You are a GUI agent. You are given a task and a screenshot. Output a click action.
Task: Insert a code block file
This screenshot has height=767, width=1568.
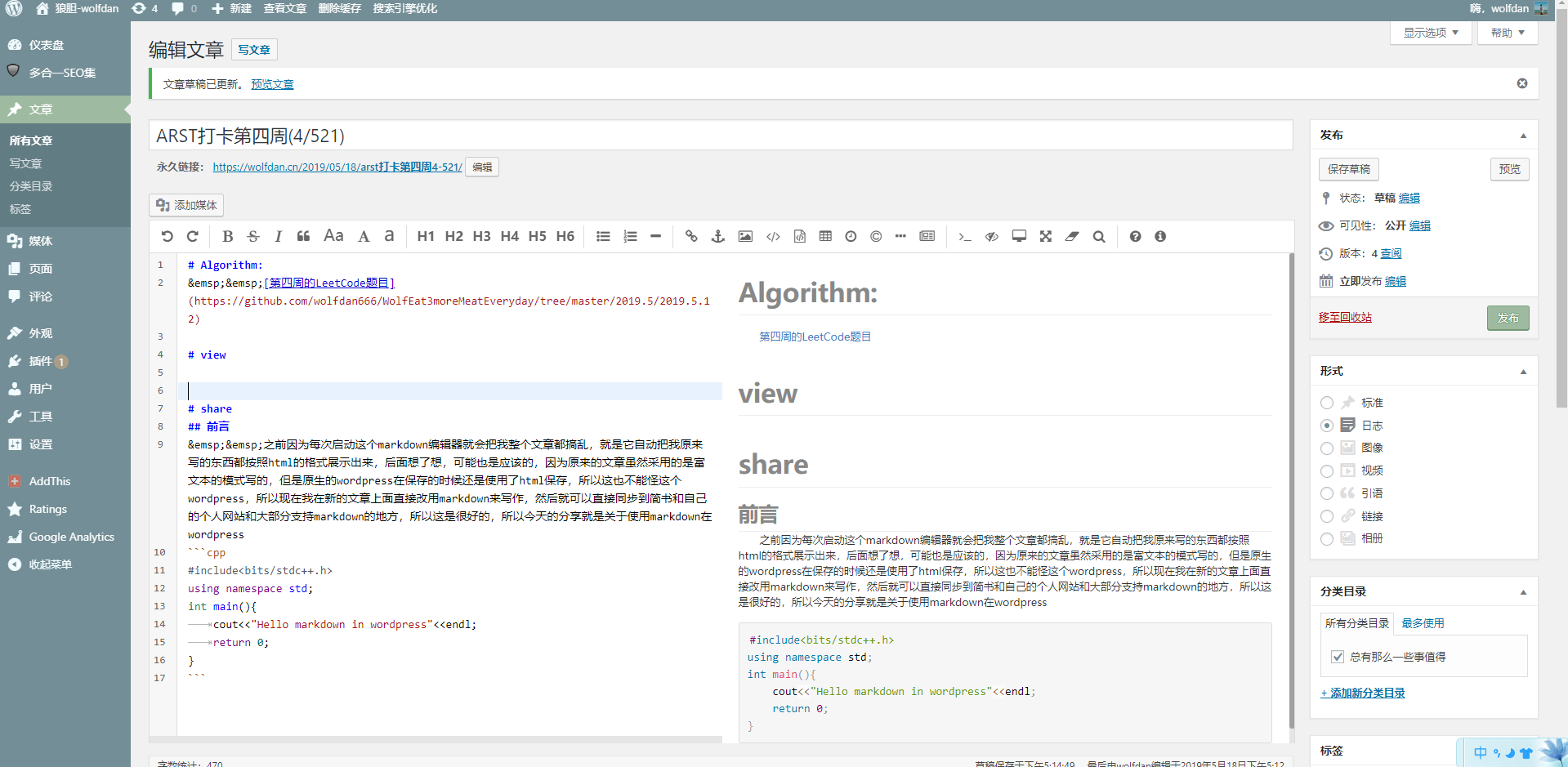(800, 237)
